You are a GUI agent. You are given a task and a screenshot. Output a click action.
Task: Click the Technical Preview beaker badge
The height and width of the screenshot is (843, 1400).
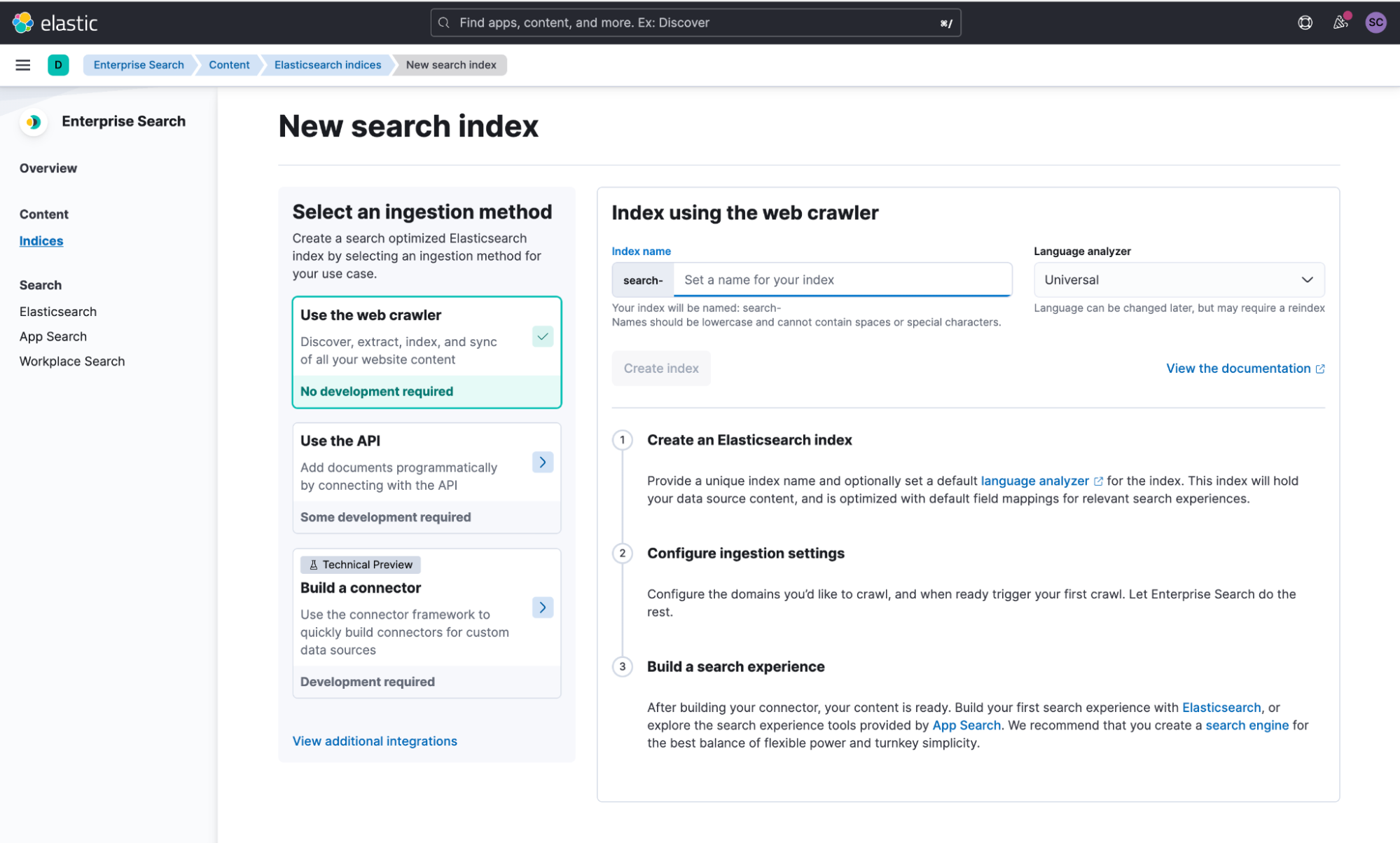click(361, 565)
